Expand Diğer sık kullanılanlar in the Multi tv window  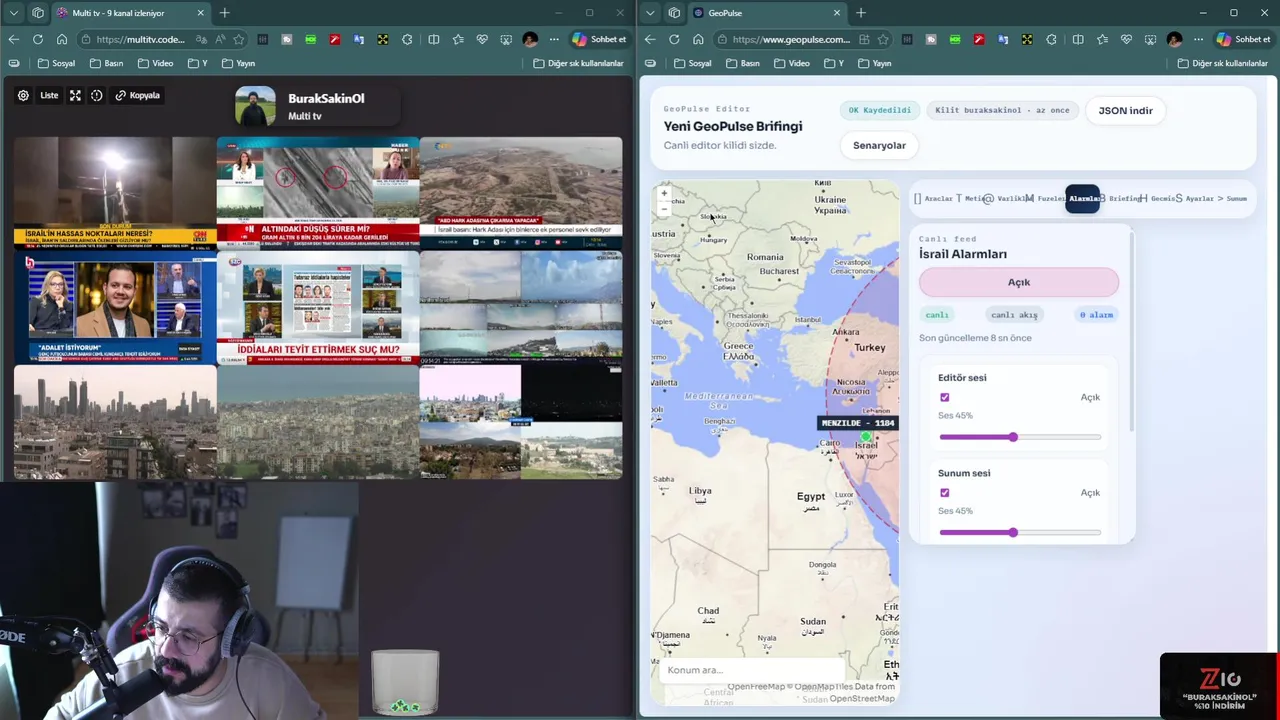(x=578, y=63)
